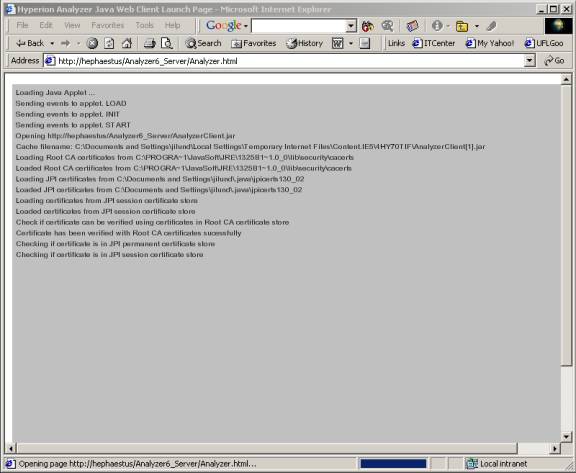Go to the Home page icon
This screenshot has height=473, width=576.
click(x=127, y=43)
